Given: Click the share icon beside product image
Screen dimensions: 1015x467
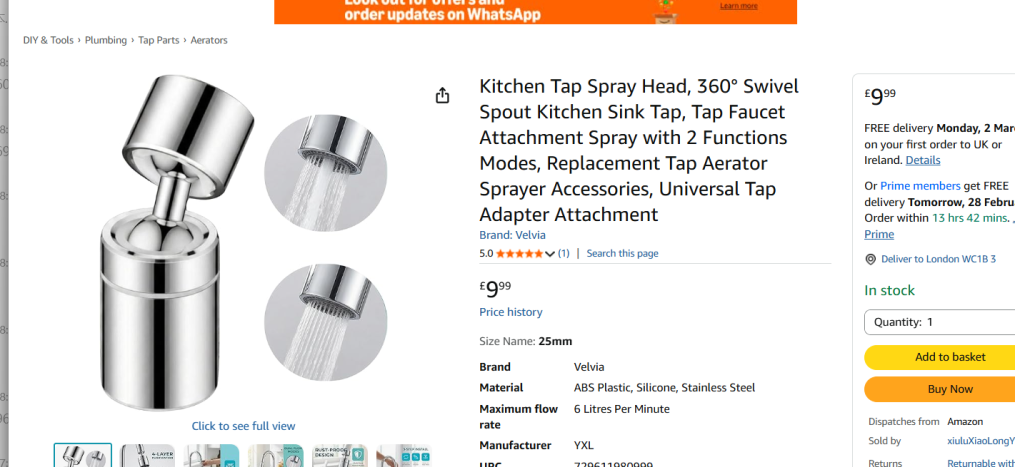Looking at the screenshot, I should (442, 96).
